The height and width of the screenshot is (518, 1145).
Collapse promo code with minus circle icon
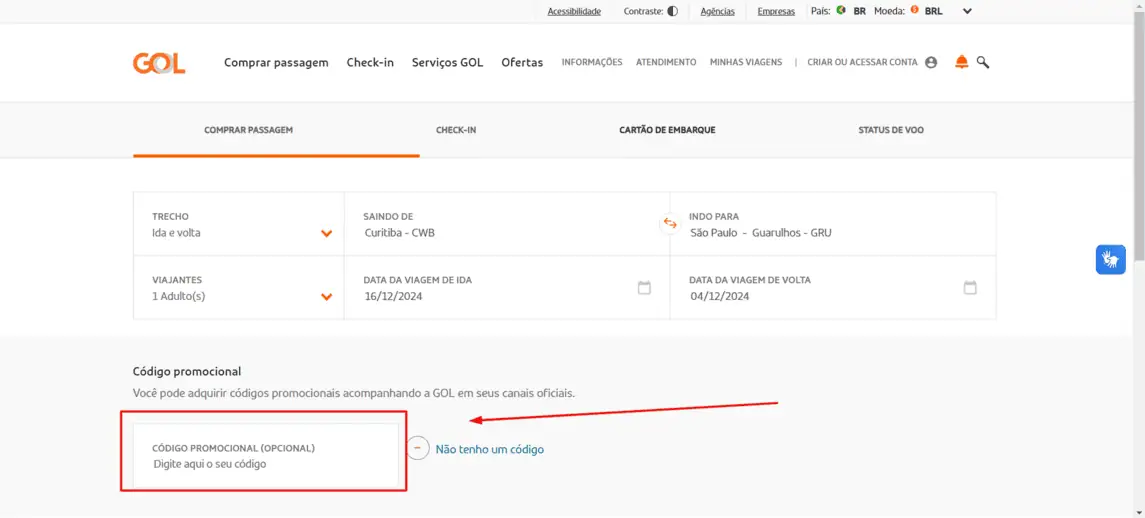click(x=418, y=447)
